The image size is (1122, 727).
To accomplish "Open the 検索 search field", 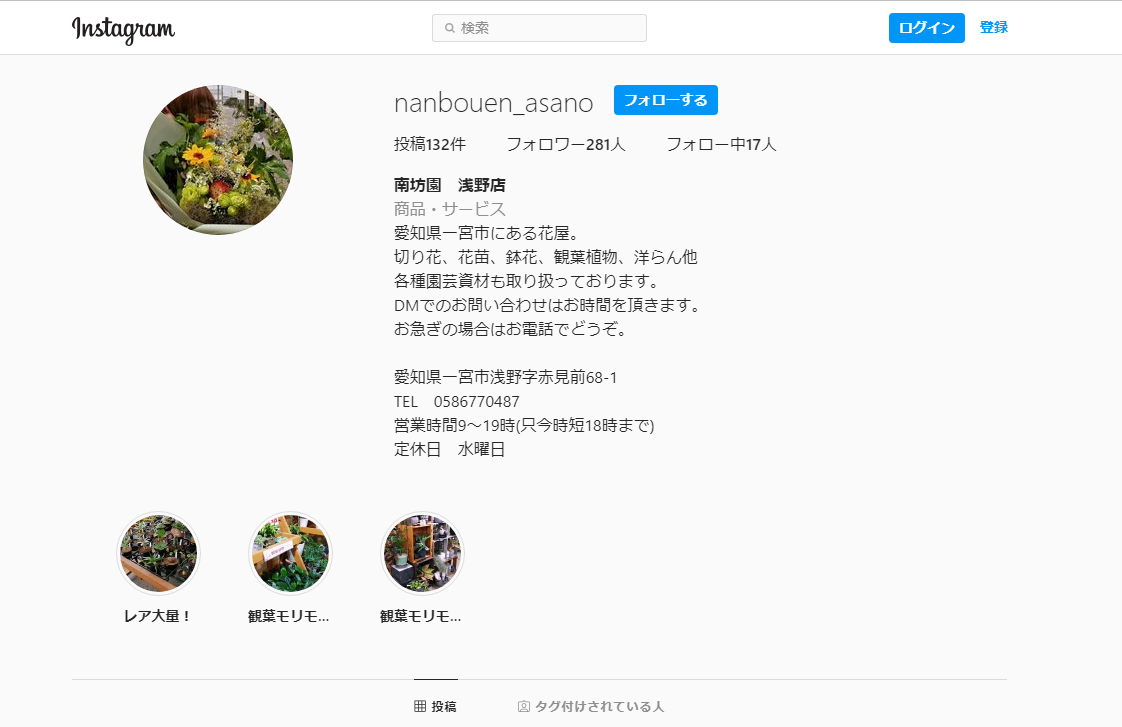I will click(x=539, y=28).
